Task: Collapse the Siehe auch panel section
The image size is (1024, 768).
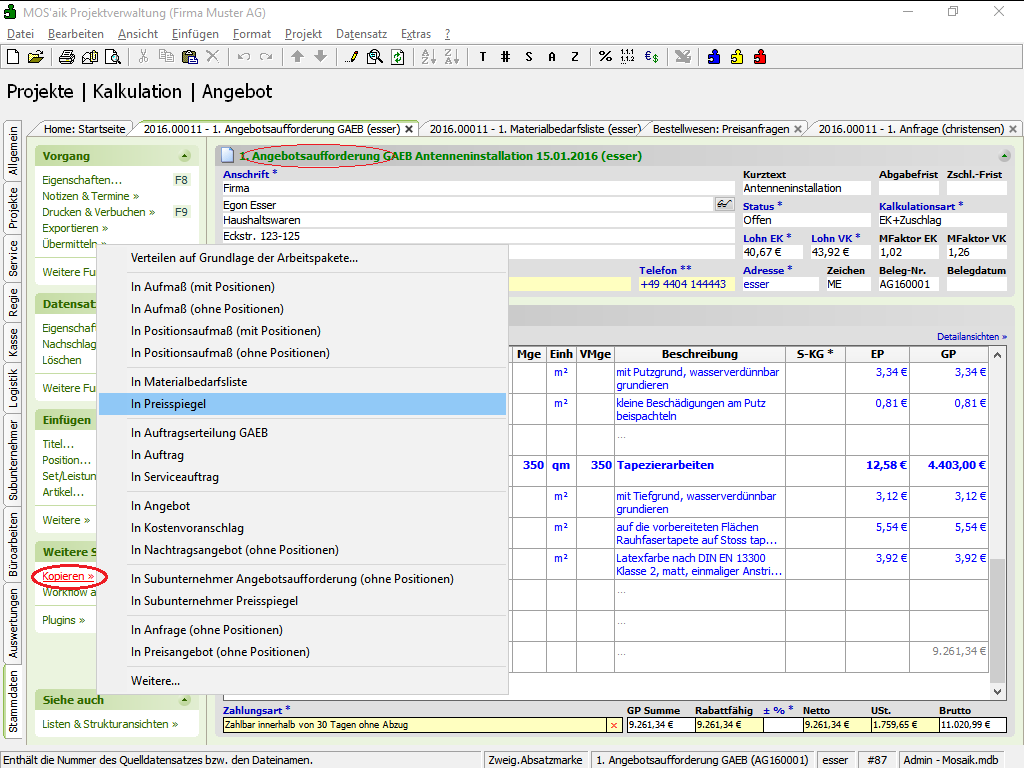Action: point(184,700)
